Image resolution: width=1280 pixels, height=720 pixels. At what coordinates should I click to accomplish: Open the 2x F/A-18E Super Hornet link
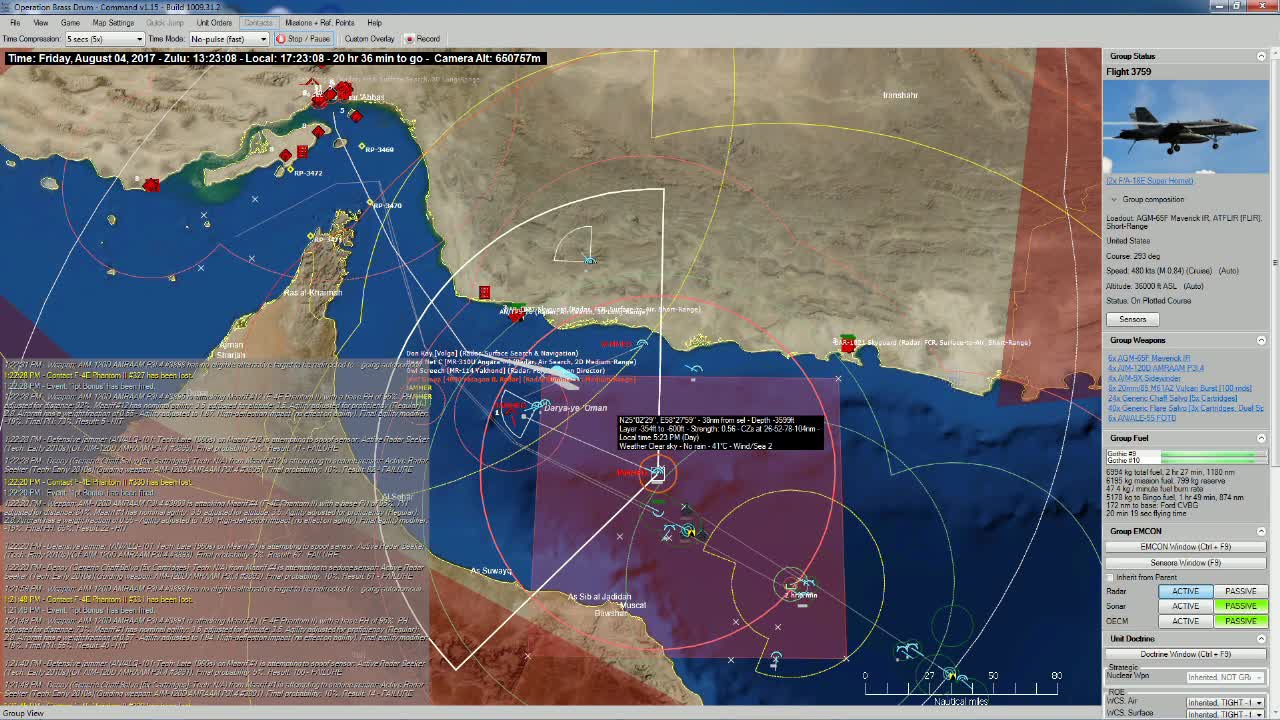click(1150, 181)
